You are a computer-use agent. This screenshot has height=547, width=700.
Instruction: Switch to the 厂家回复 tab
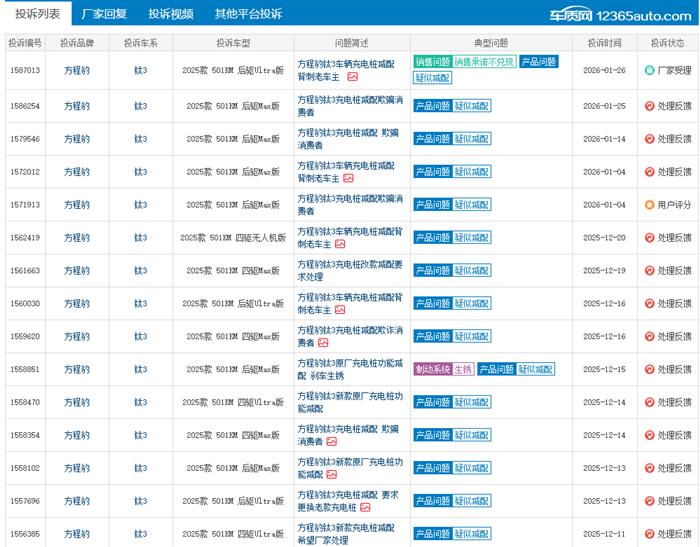coord(104,14)
